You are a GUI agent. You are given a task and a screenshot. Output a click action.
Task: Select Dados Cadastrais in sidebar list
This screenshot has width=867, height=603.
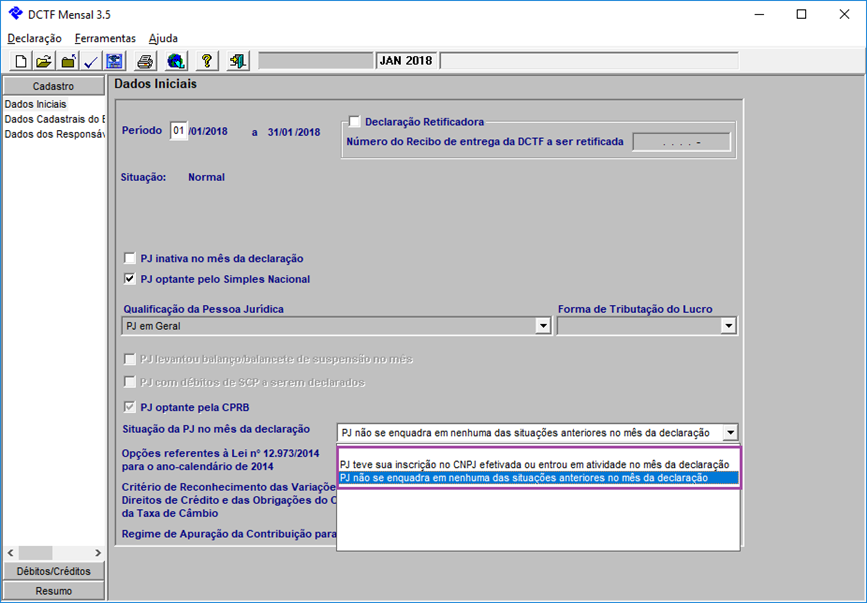coord(55,119)
